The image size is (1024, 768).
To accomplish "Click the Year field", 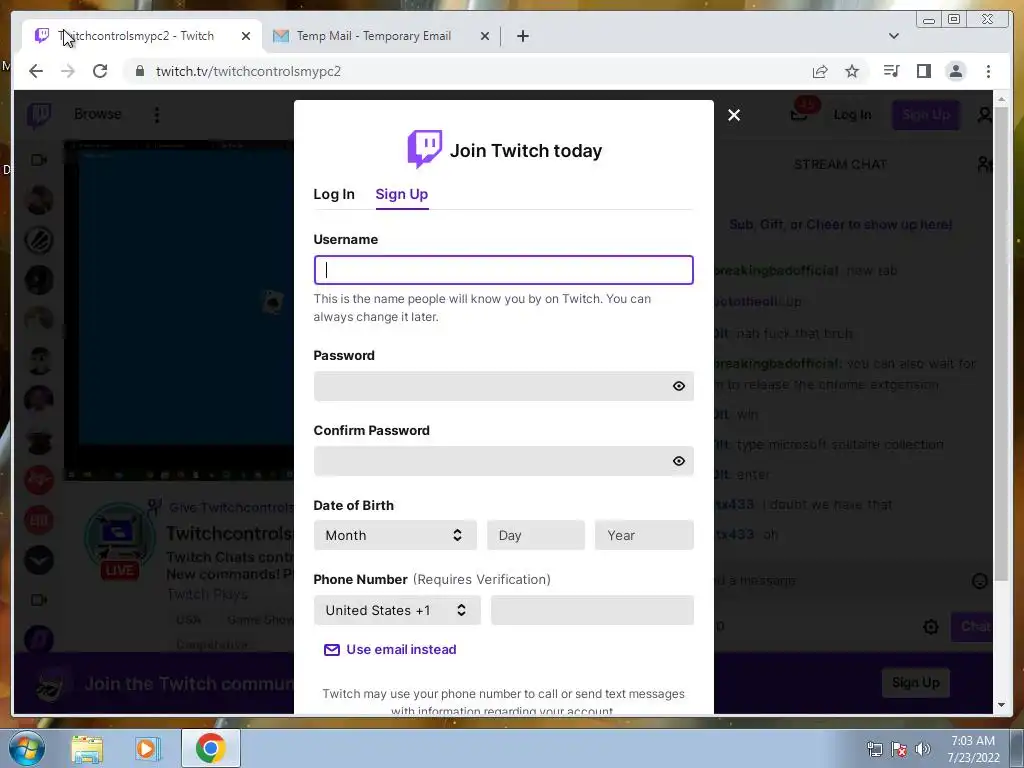I will point(644,535).
